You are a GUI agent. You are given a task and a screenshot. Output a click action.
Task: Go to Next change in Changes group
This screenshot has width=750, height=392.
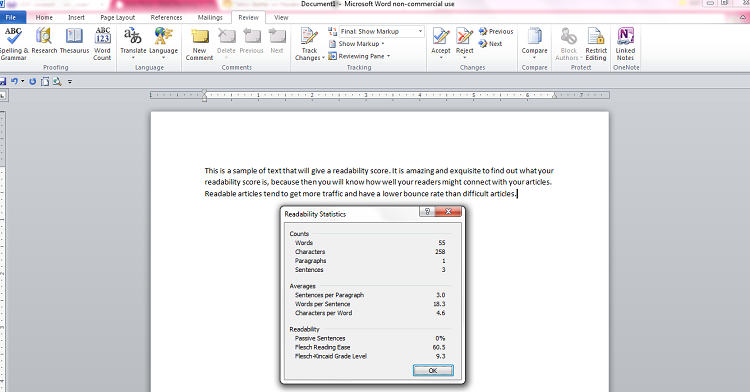[491, 44]
